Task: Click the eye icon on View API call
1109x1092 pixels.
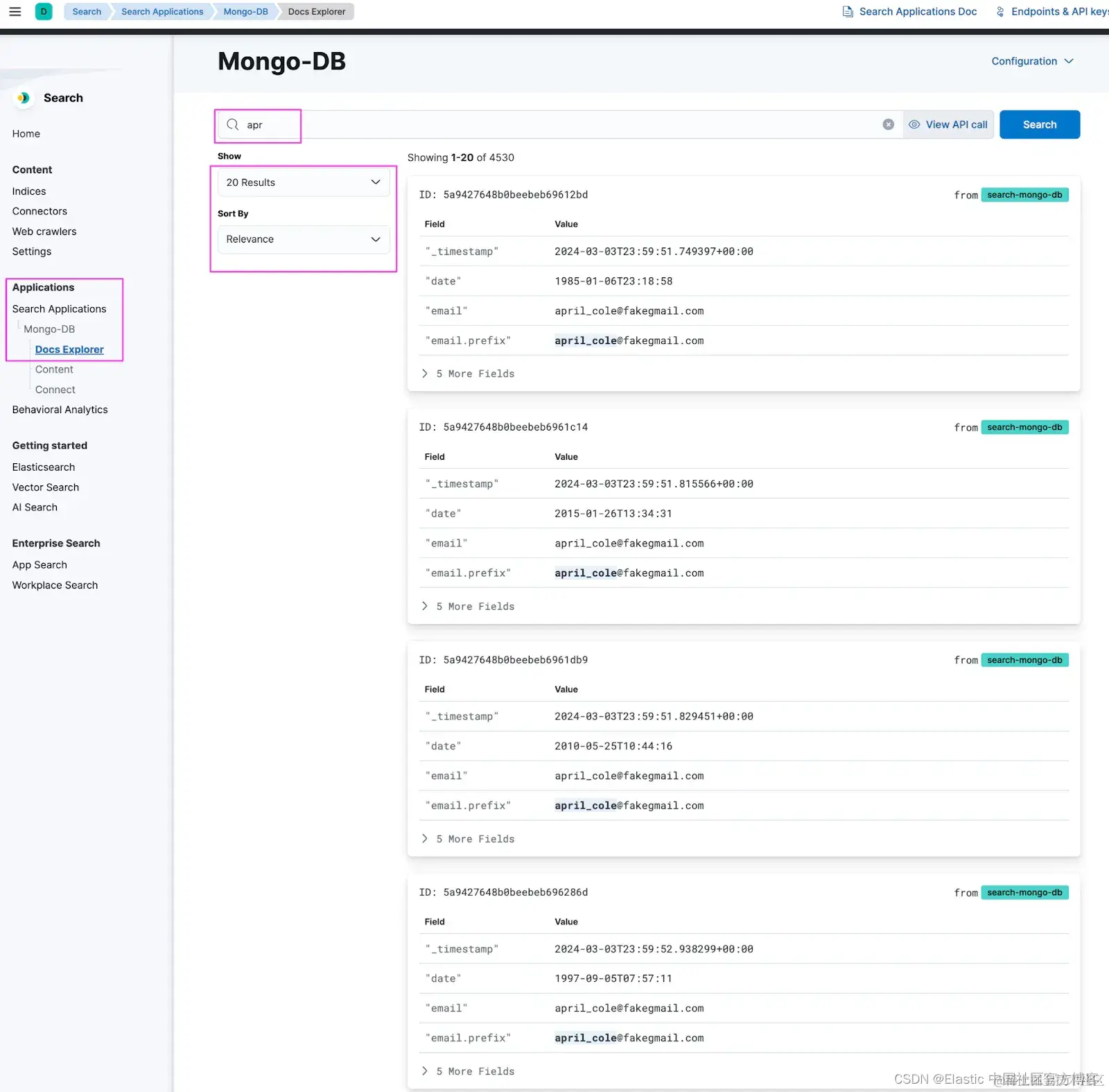Action: pos(914,125)
